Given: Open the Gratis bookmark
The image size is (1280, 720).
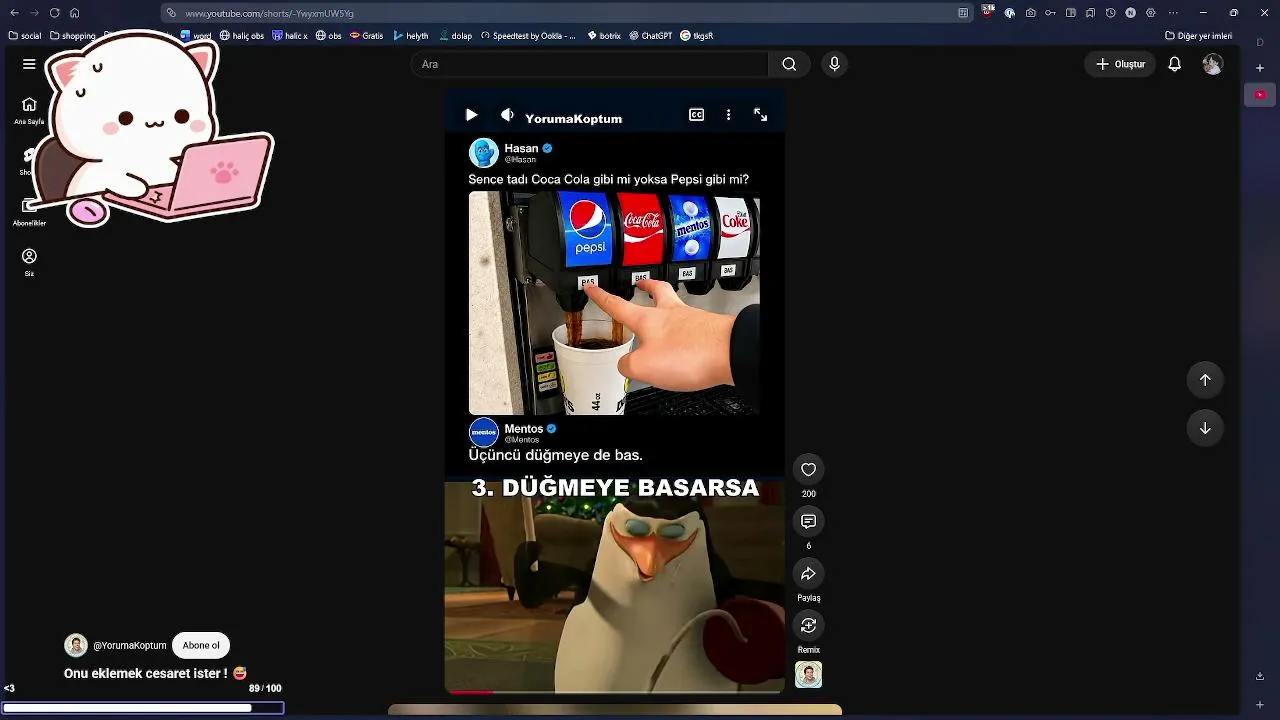Looking at the screenshot, I should [367, 35].
